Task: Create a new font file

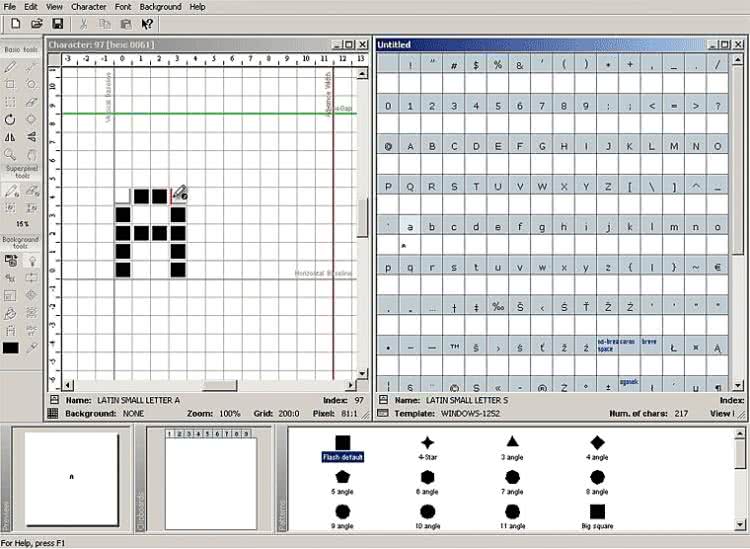Action: (x=15, y=23)
